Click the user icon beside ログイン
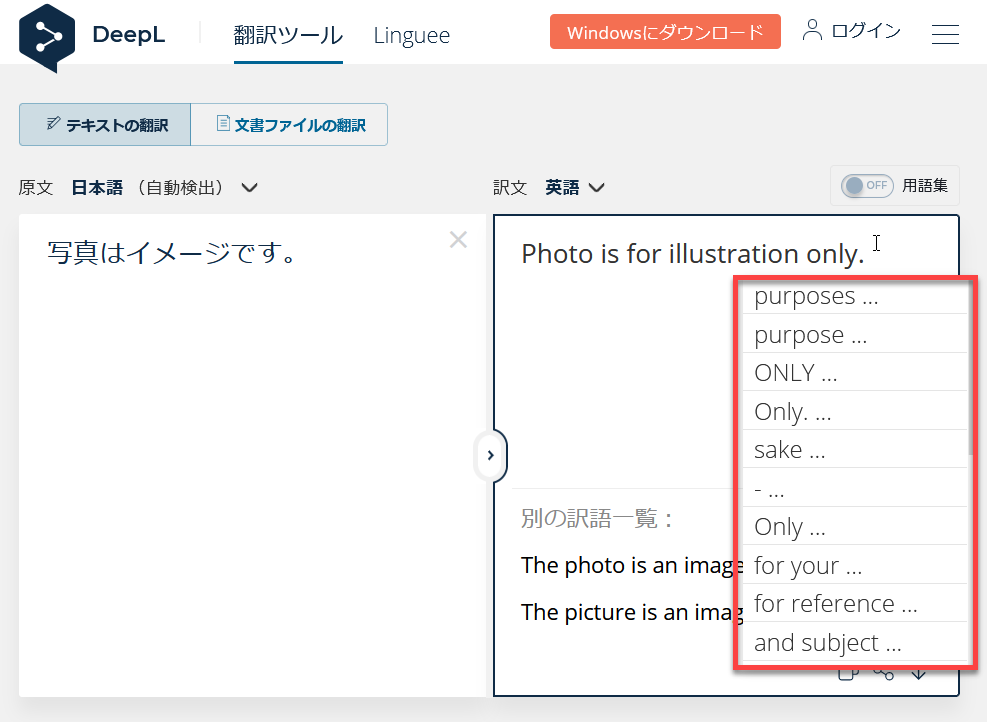Image resolution: width=987 pixels, height=722 pixels. [812, 31]
